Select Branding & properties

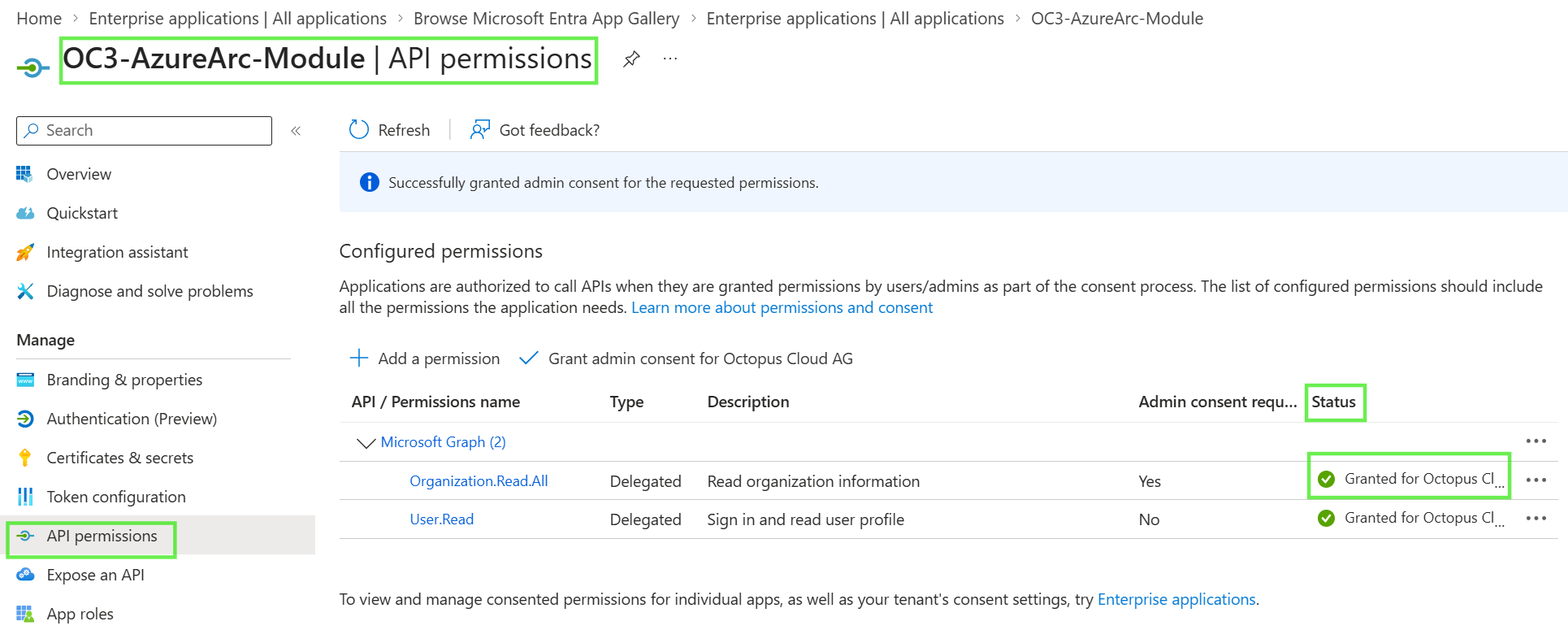click(124, 380)
